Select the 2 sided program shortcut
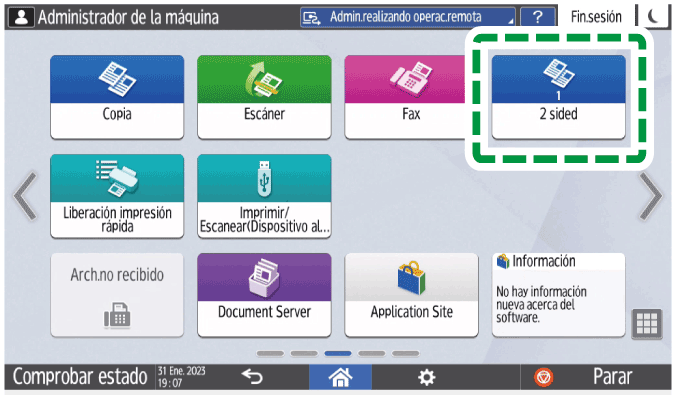This screenshot has height=401, width=675. coord(559,97)
